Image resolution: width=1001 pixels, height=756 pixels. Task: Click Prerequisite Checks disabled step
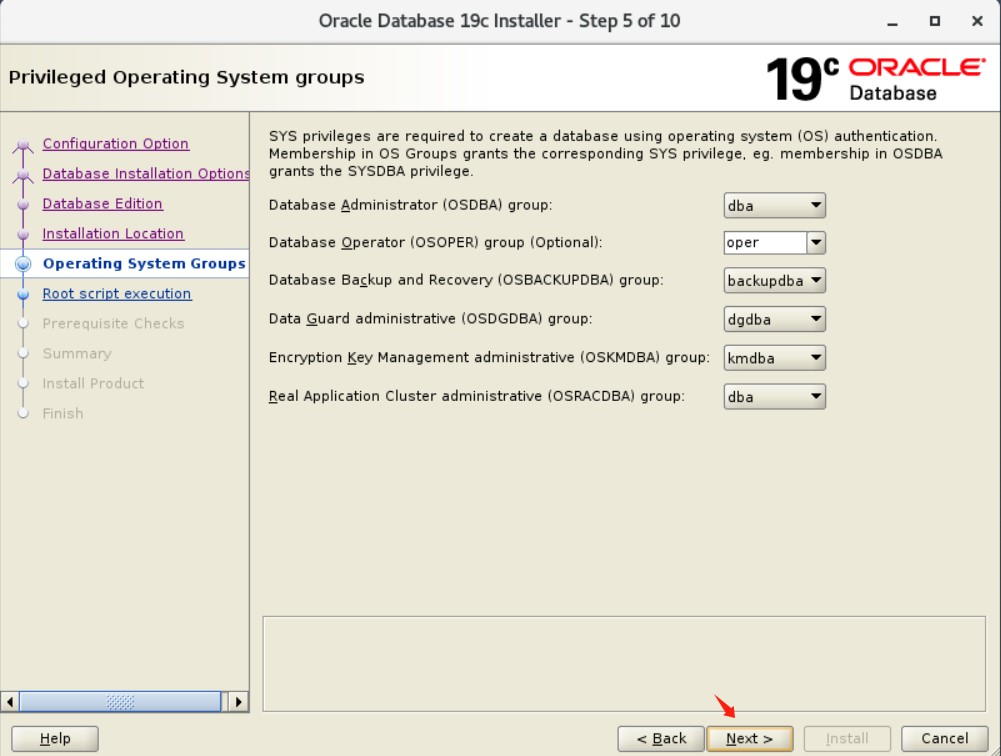point(114,324)
